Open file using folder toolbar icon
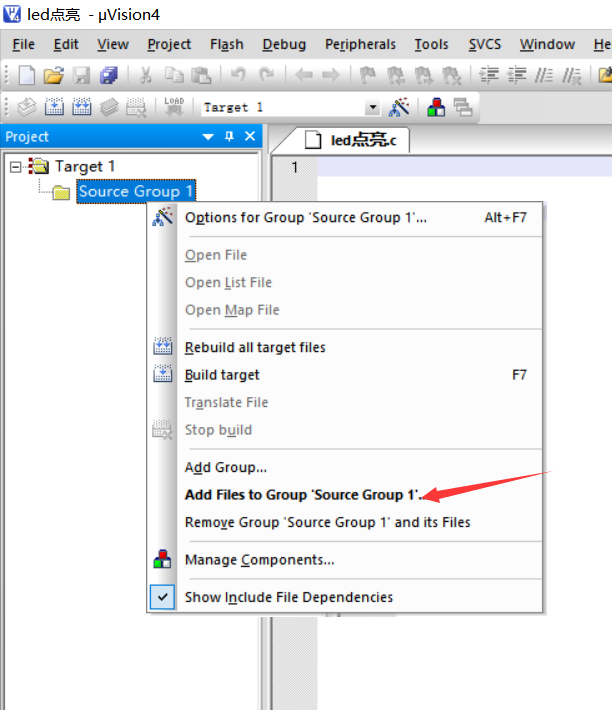Screen dimensions: 612x710 [x=53, y=75]
